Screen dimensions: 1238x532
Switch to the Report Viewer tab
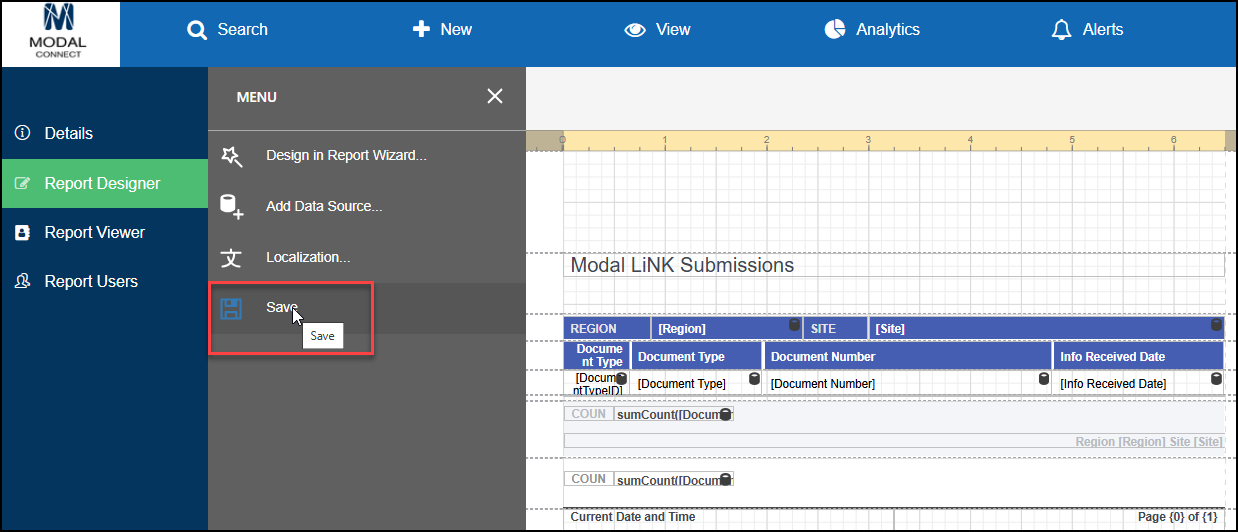coord(104,232)
